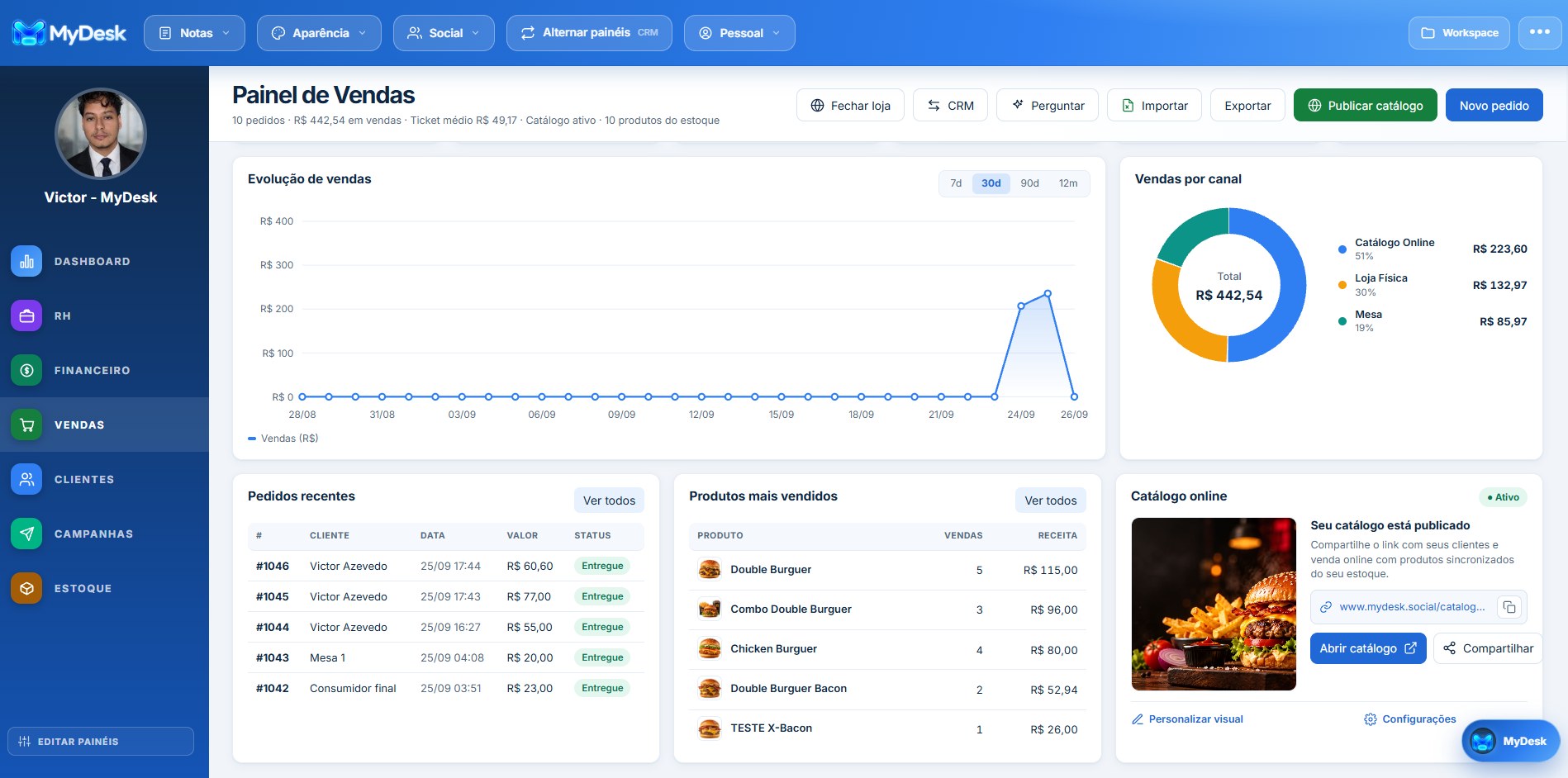Open the Estoque box icon
Screen dimensions: 1568x778
tap(26, 588)
